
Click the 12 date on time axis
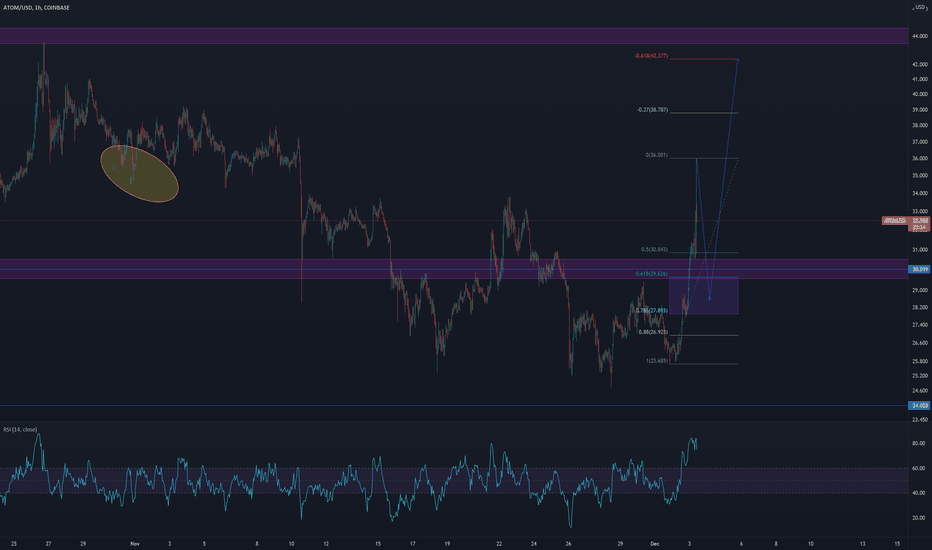326,543
